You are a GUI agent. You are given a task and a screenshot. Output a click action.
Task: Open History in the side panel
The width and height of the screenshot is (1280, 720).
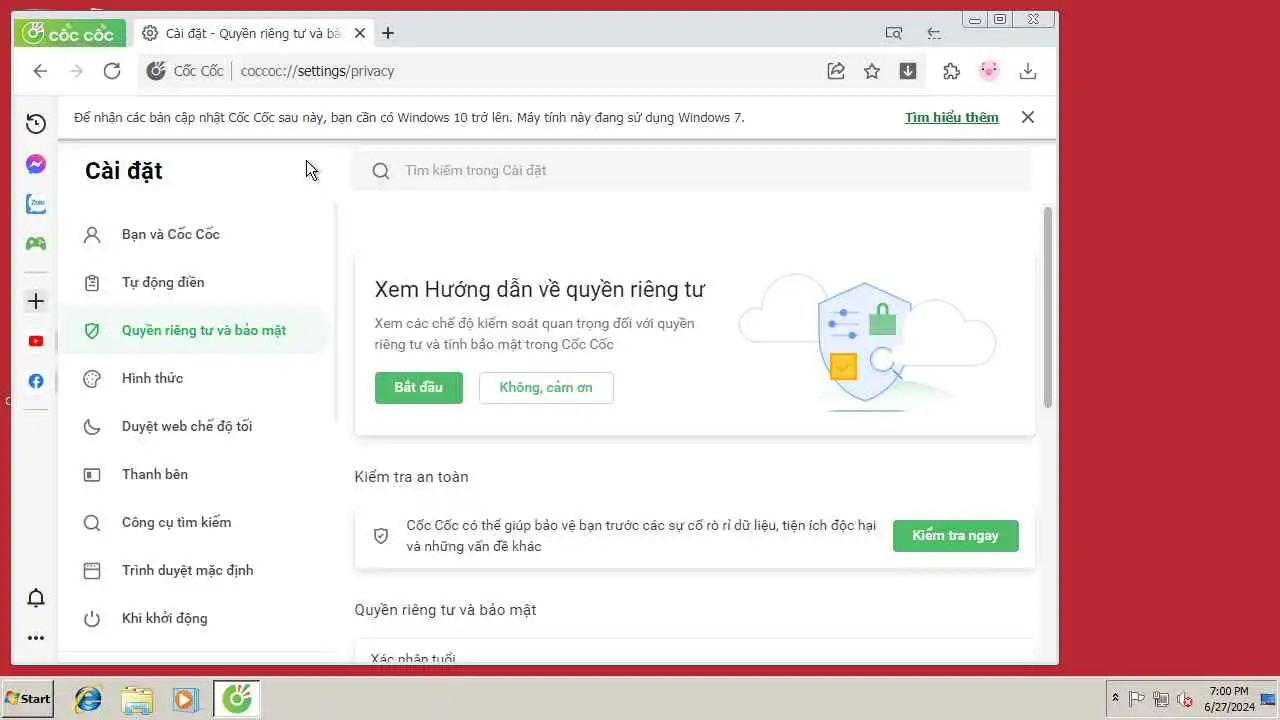click(36, 123)
